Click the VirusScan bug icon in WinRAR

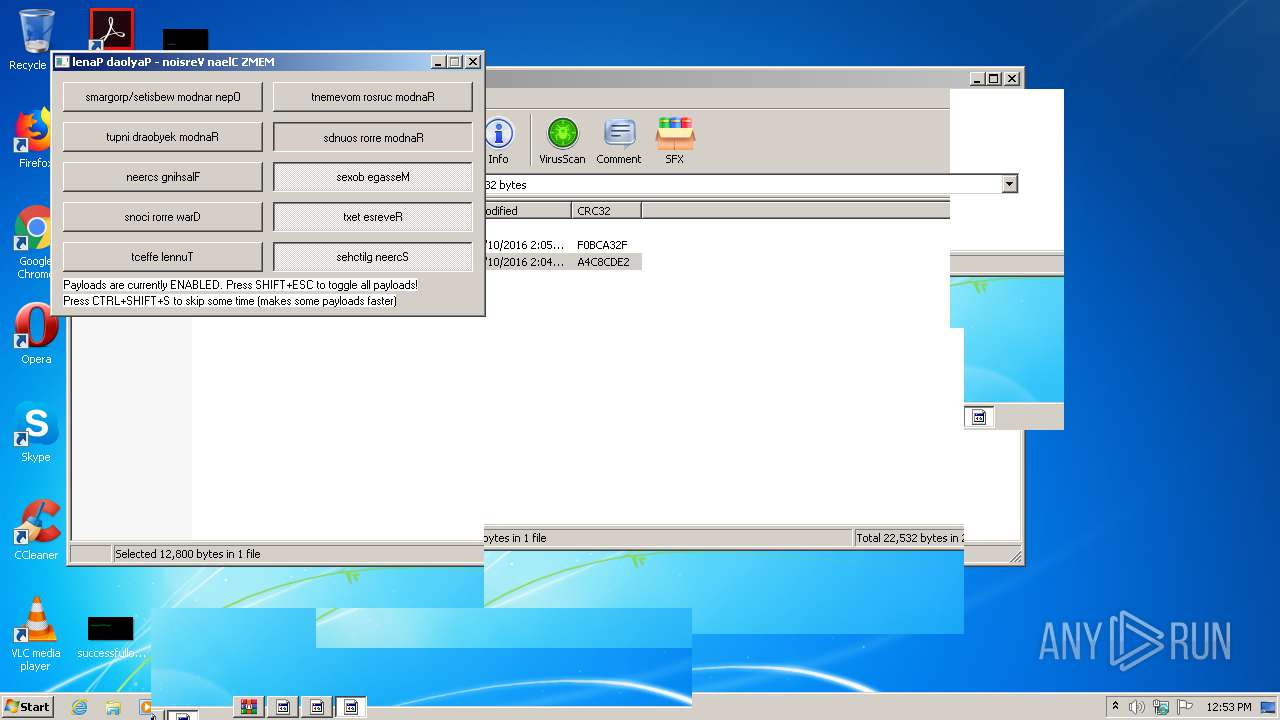562,141
